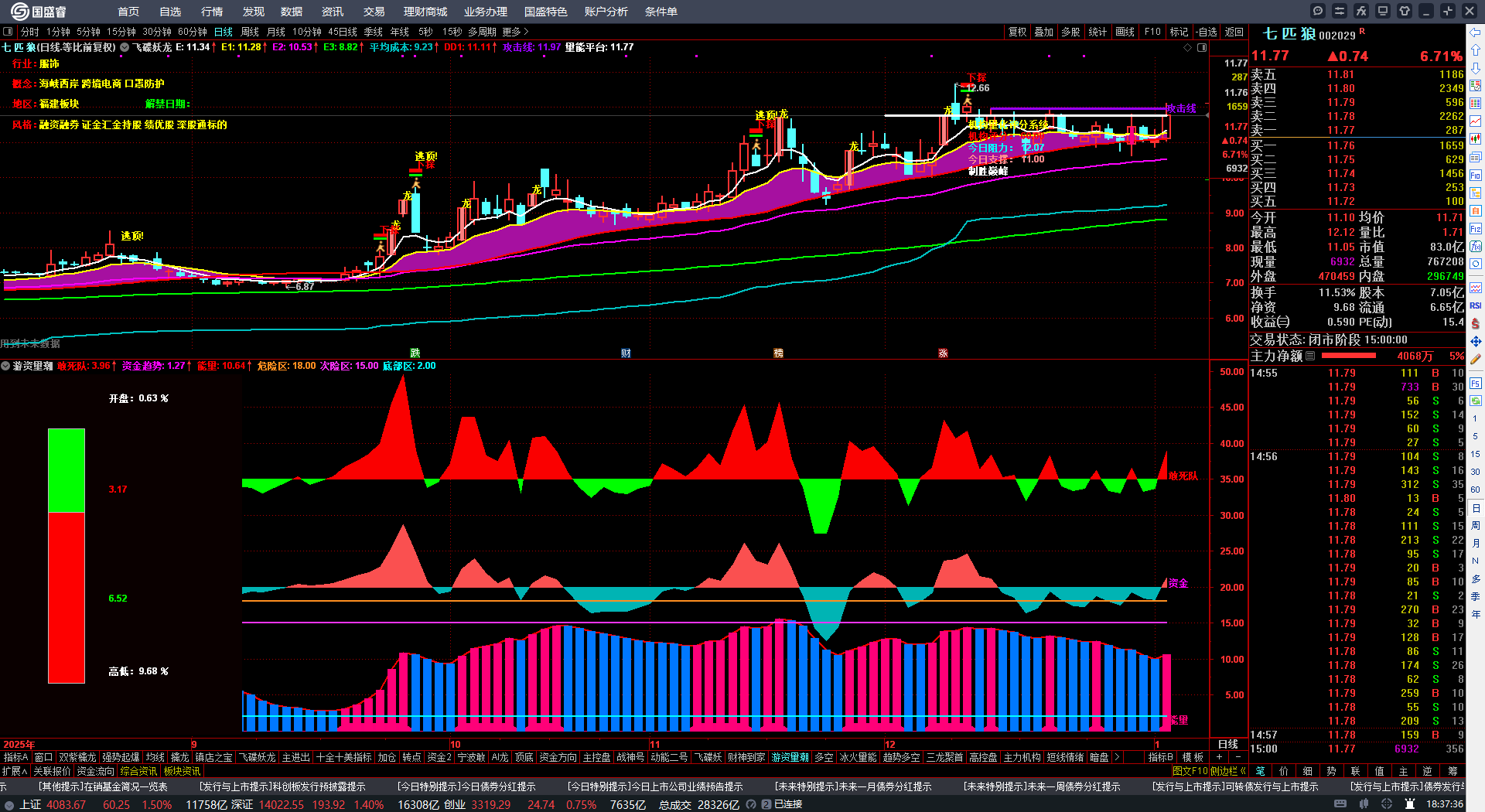Viewport: 1485px width, 812px height.
Task: Toggle the panel square before 分时 tab
Action: tap(8, 32)
